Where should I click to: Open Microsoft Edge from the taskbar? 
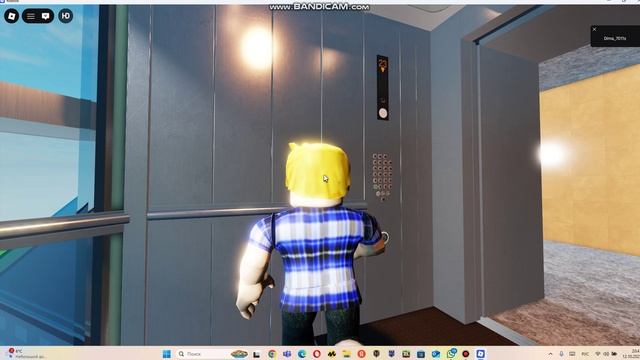[302, 354]
